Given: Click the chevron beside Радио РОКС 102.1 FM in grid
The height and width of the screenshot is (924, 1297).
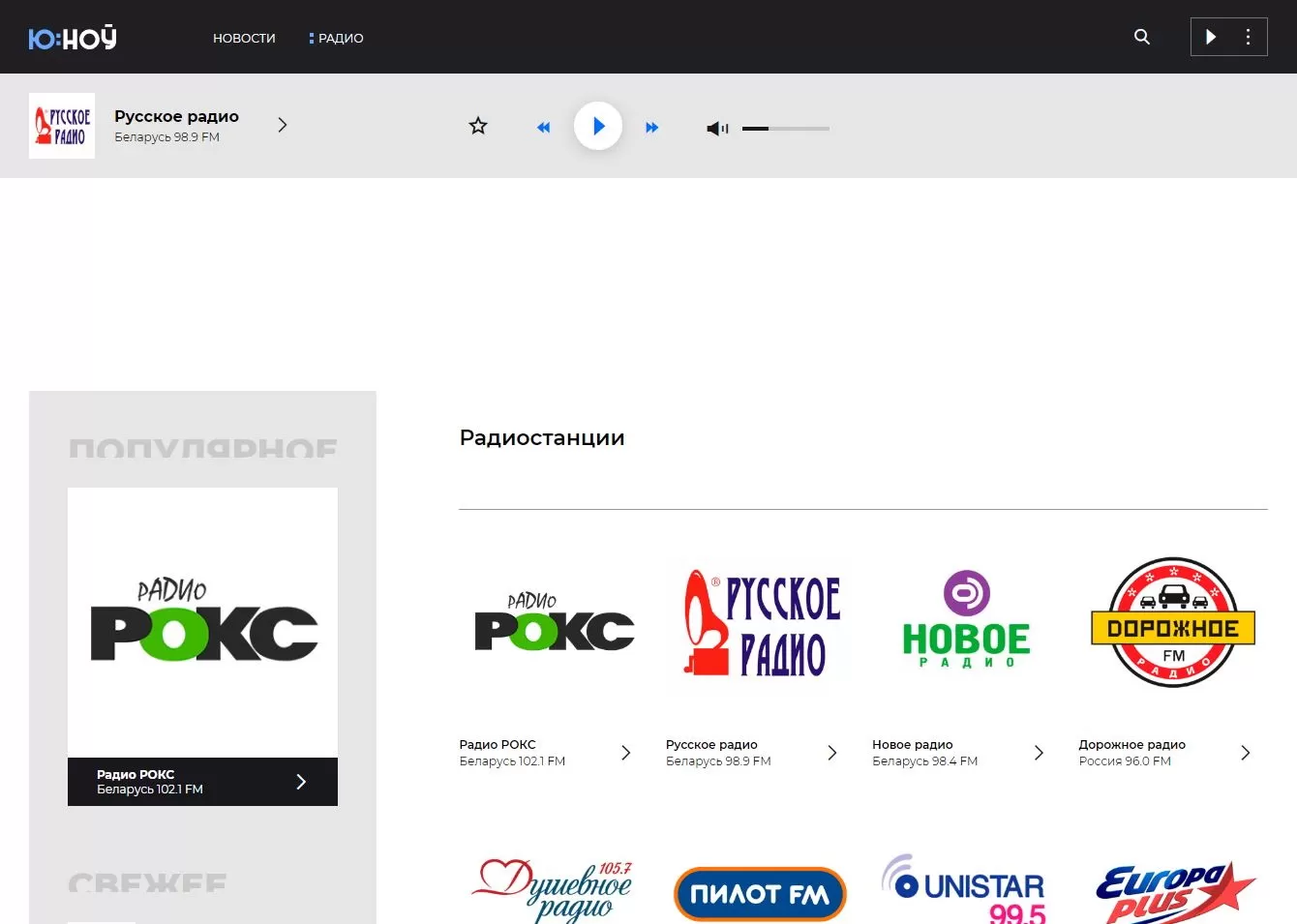Looking at the screenshot, I should pos(626,753).
